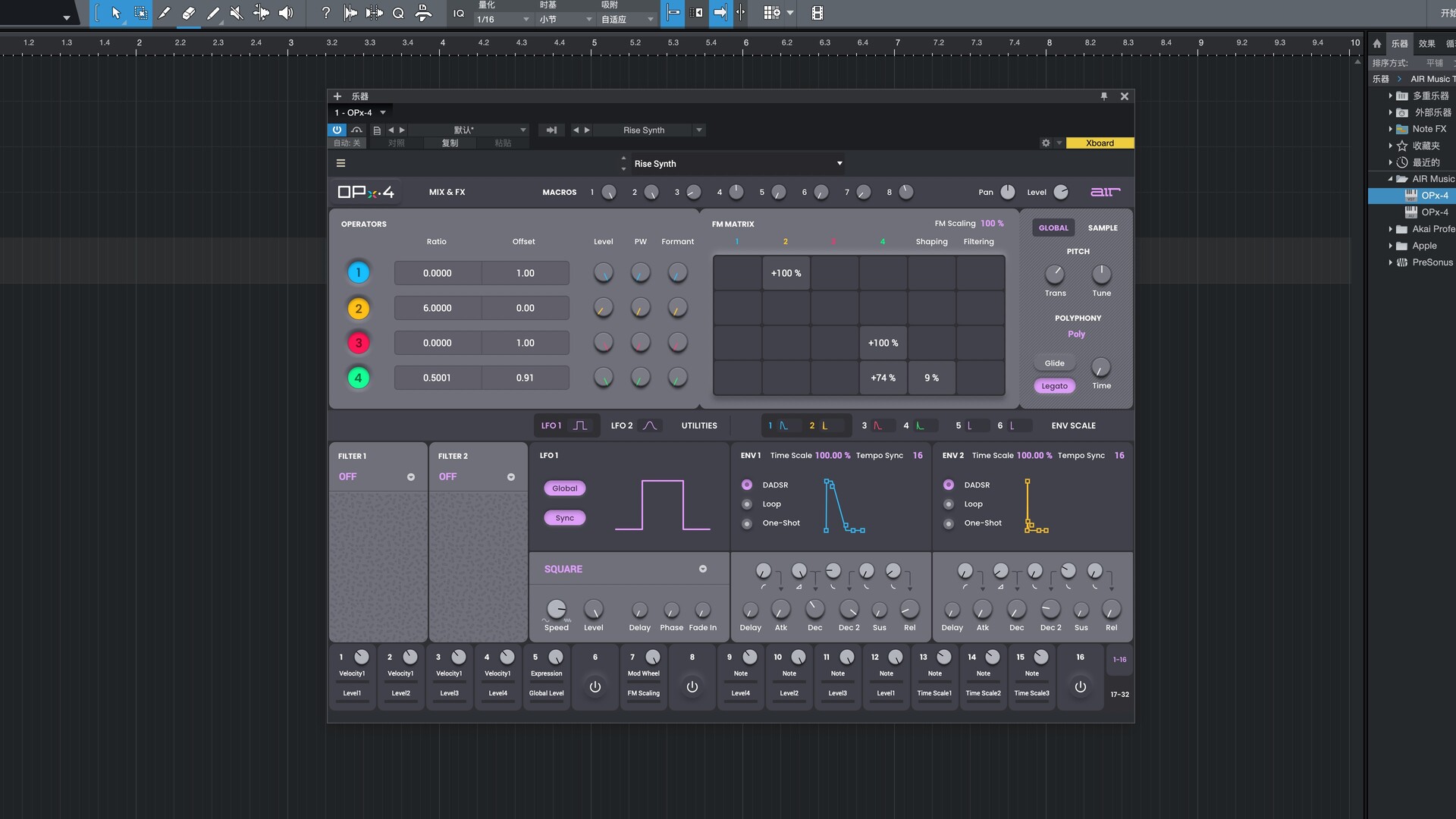This screenshot has height=819, width=1456.
Task: Click the Legato button
Action: (x=1054, y=386)
